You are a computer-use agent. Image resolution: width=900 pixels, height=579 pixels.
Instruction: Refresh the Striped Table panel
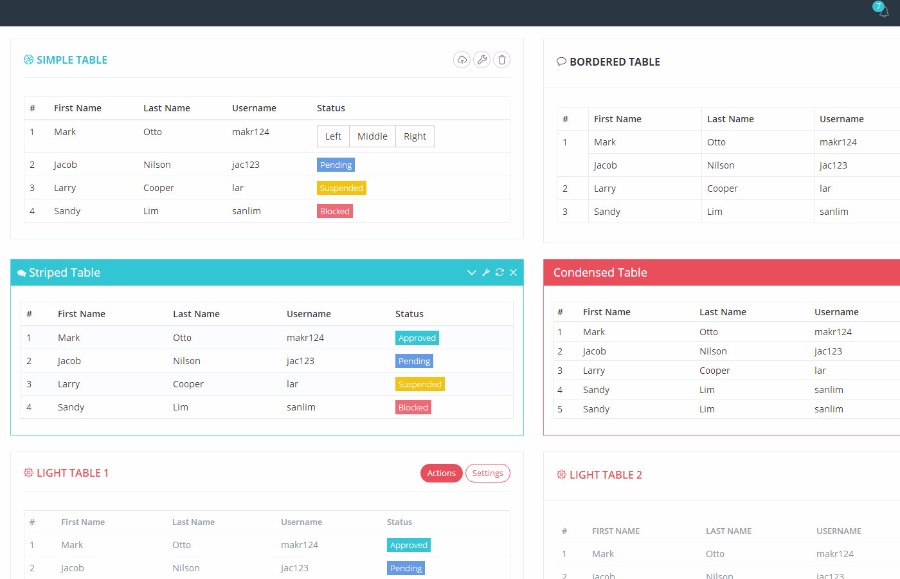click(499, 272)
